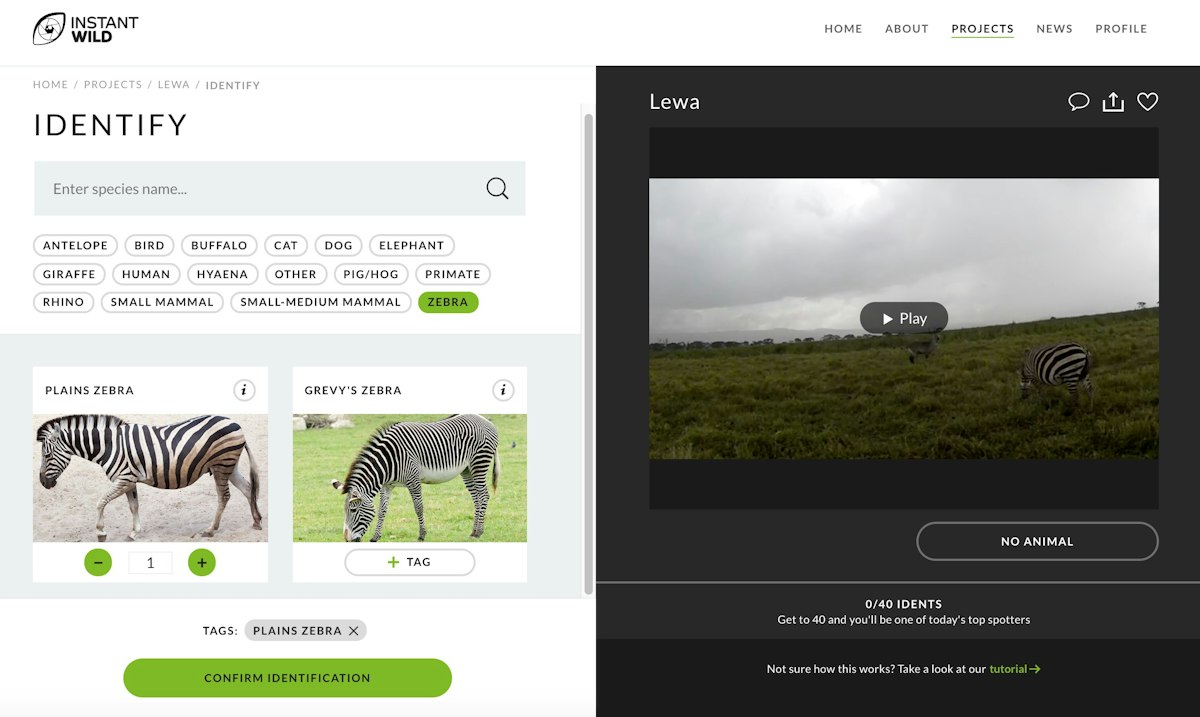
Task: Deselect the active Zebra category filter
Action: point(448,302)
